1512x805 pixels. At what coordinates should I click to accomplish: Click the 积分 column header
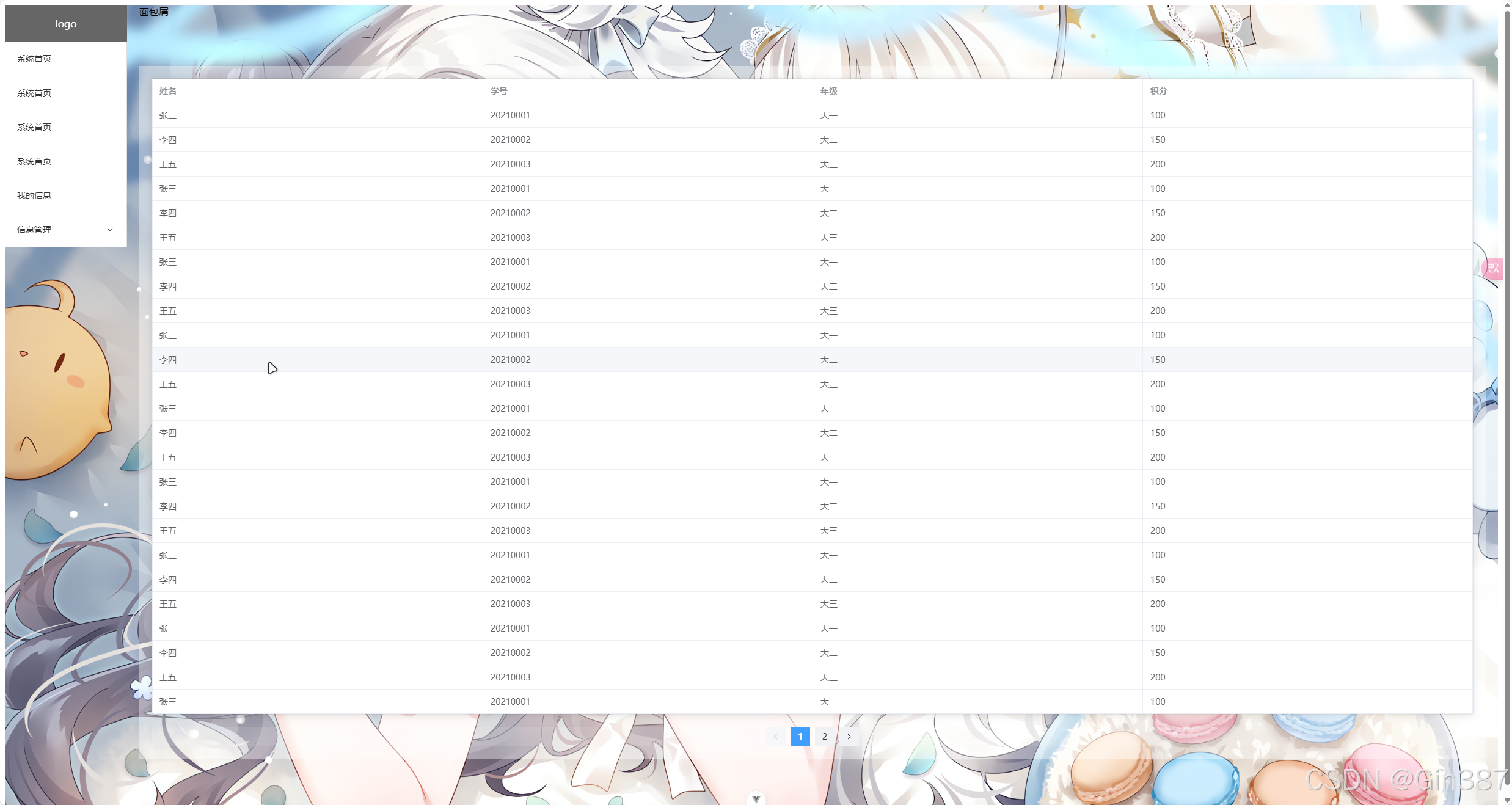pos(1158,91)
